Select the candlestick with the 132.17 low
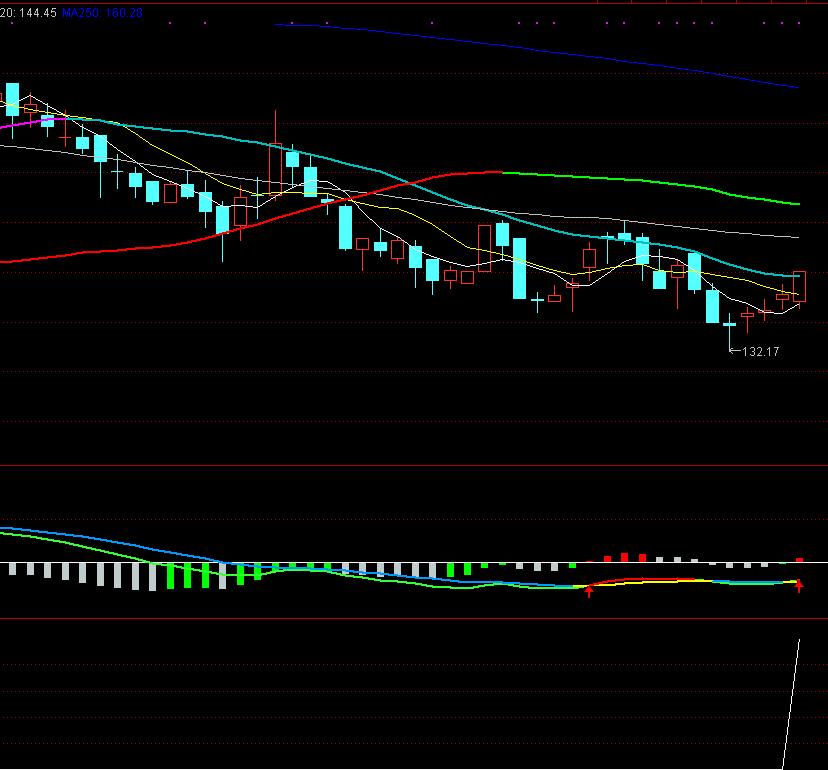The image size is (828, 770). click(729, 332)
